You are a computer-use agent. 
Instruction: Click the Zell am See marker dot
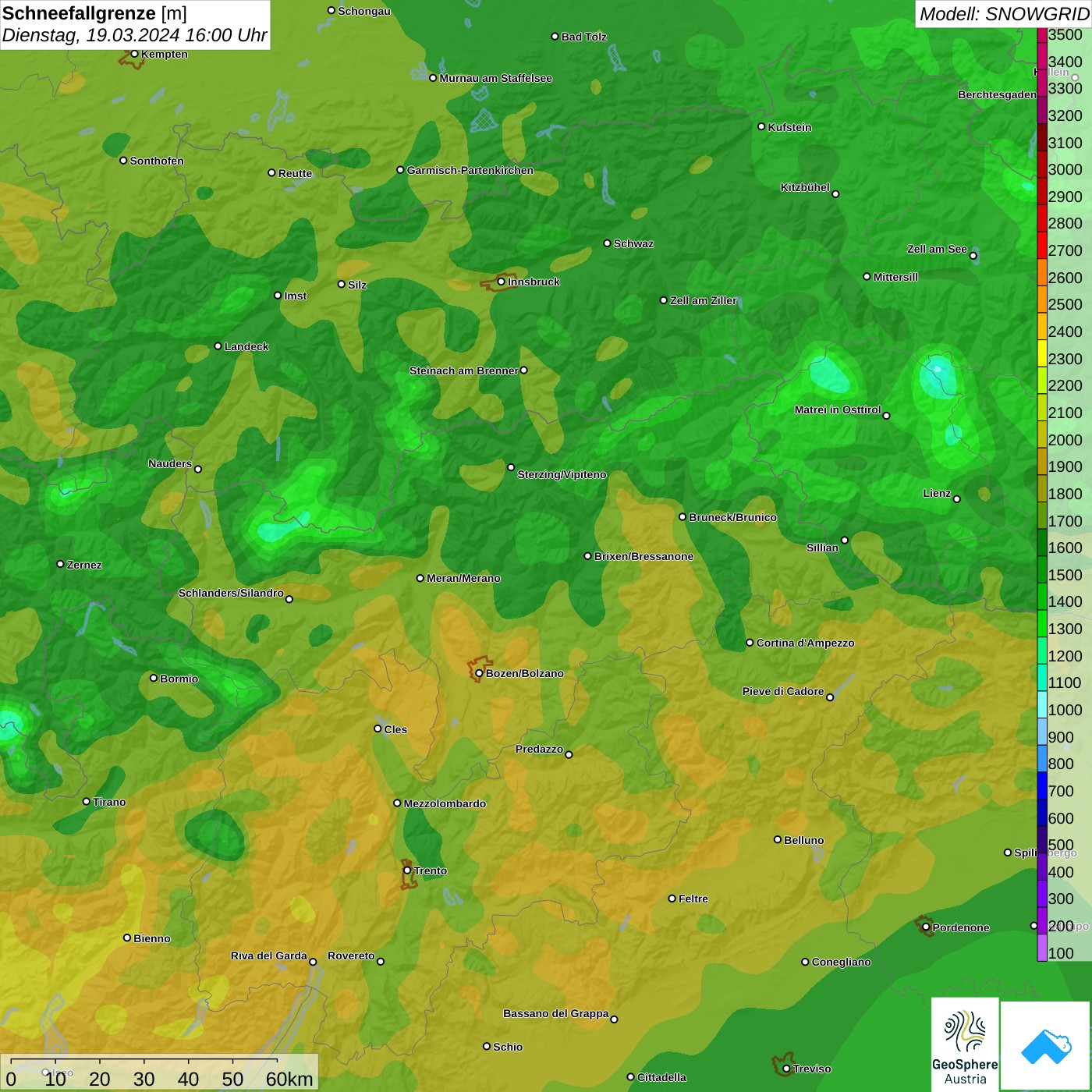(973, 255)
